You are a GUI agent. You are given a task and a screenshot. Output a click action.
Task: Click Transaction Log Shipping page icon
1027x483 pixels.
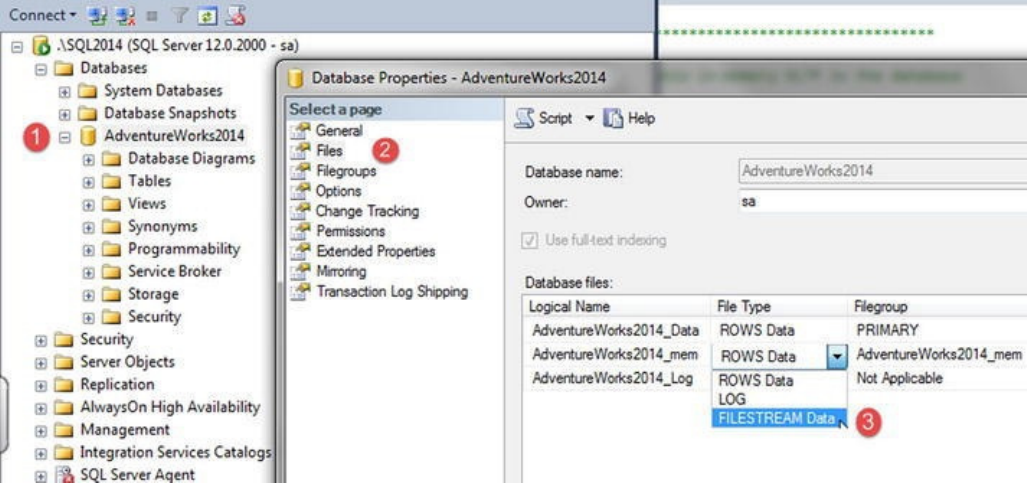(301, 292)
